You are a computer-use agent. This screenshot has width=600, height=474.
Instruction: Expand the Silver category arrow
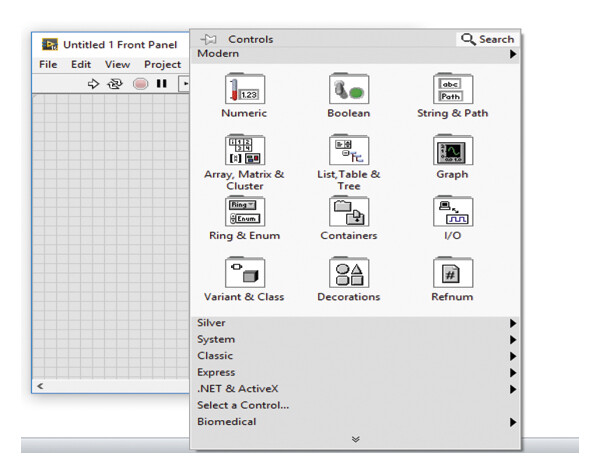click(x=513, y=323)
